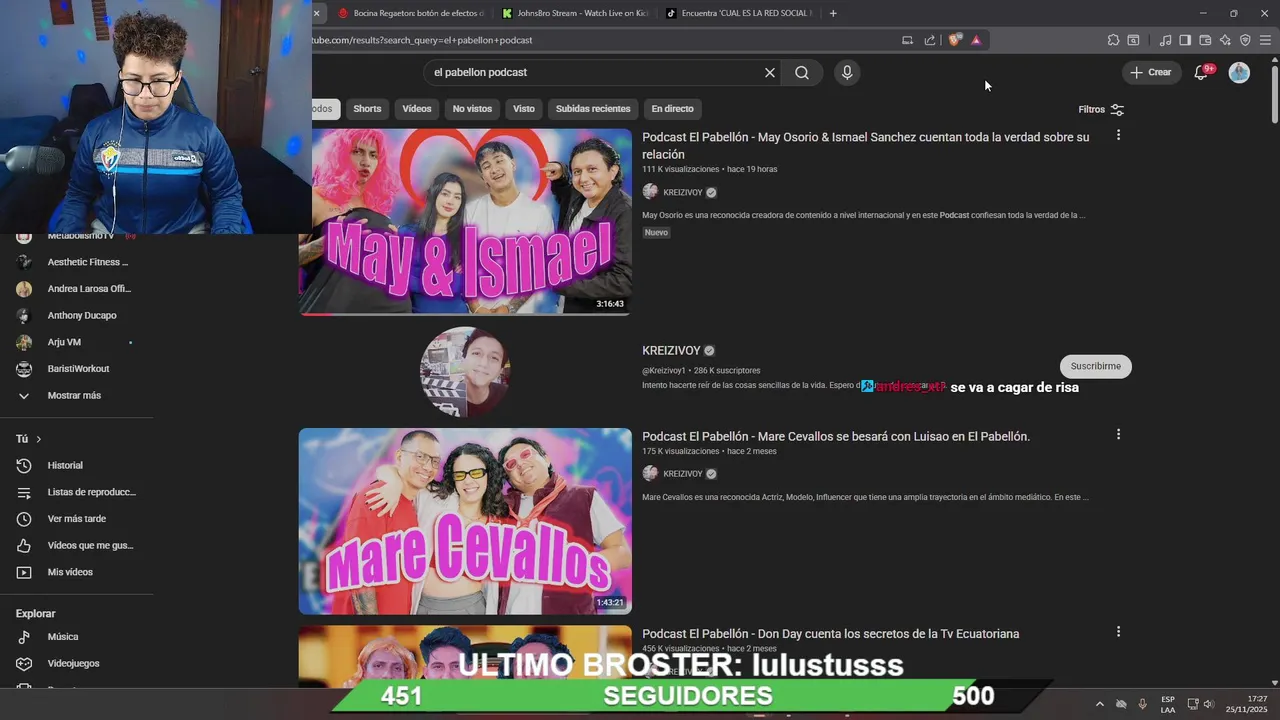The width and height of the screenshot is (1280, 720).
Task: Click the Suscribirme button
Action: 1096,366
